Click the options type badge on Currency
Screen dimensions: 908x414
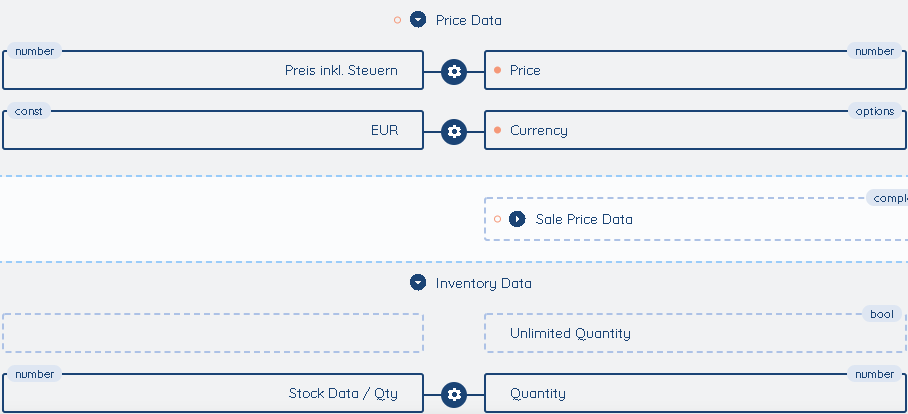point(874,111)
